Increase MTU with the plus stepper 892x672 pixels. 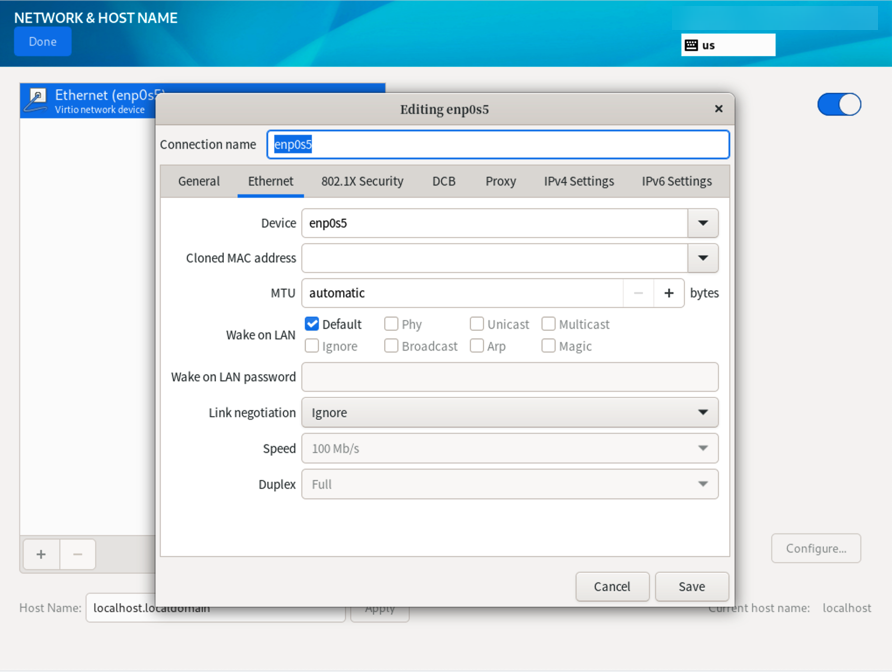pyautogui.click(x=669, y=293)
